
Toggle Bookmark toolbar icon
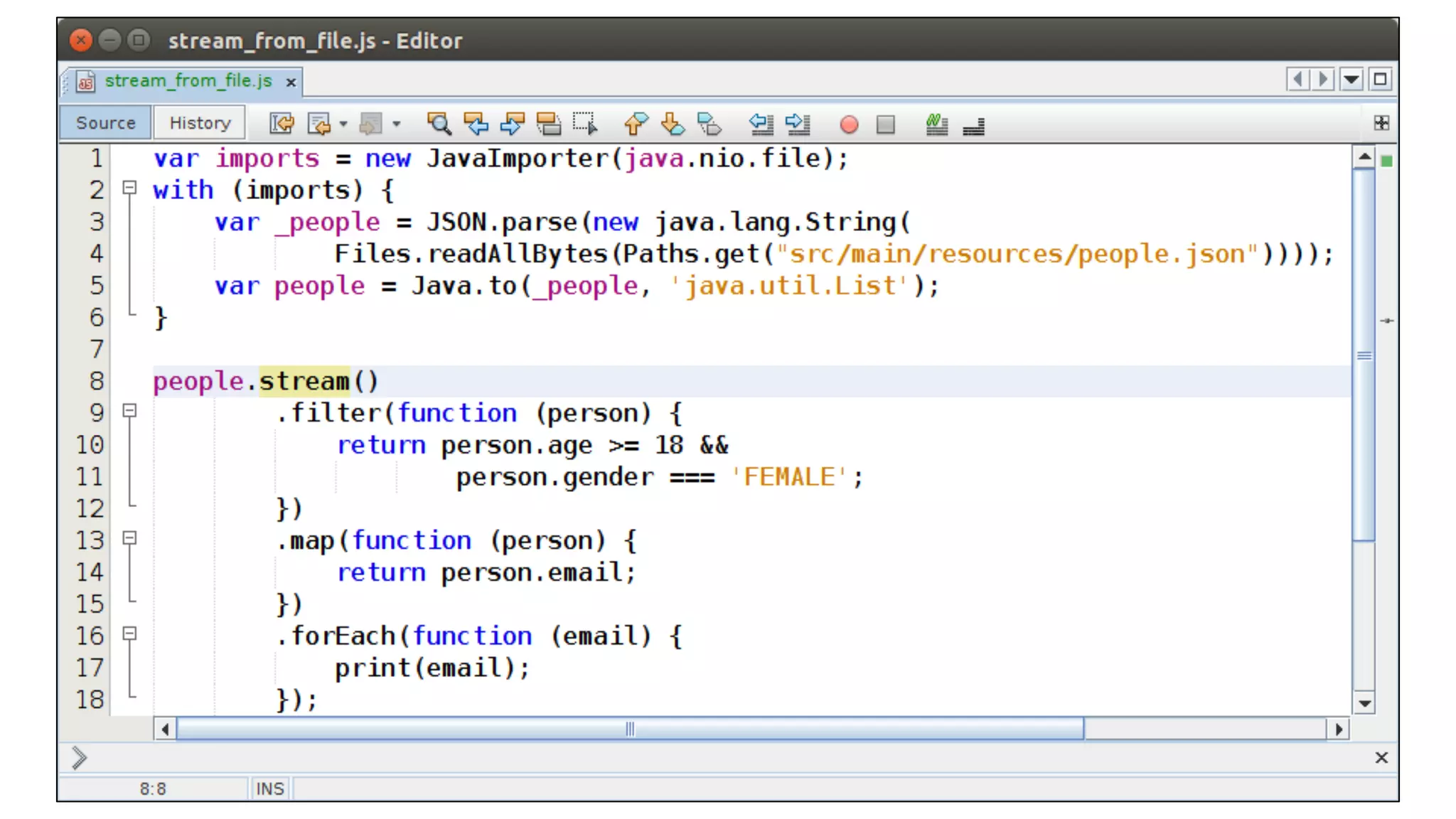709,124
